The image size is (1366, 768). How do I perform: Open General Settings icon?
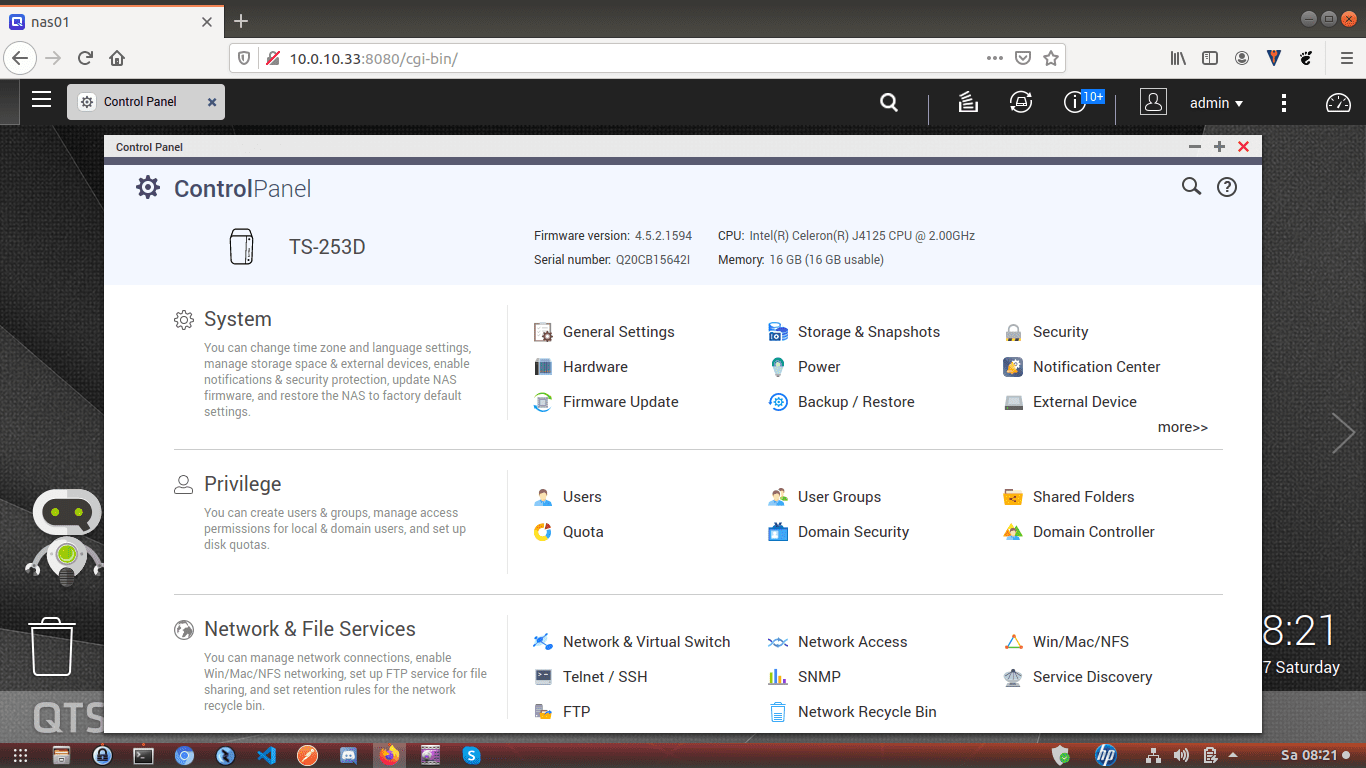[543, 332]
